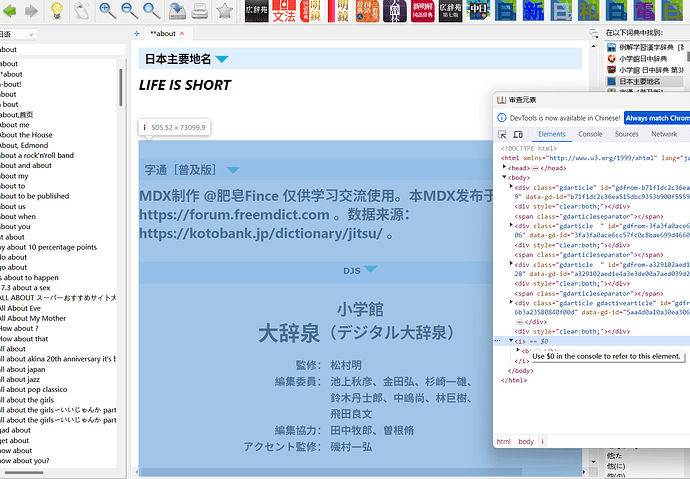Screen dimensions: 690x479
Task: Click the star favorites icon
Action: click(x=224, y=11)
